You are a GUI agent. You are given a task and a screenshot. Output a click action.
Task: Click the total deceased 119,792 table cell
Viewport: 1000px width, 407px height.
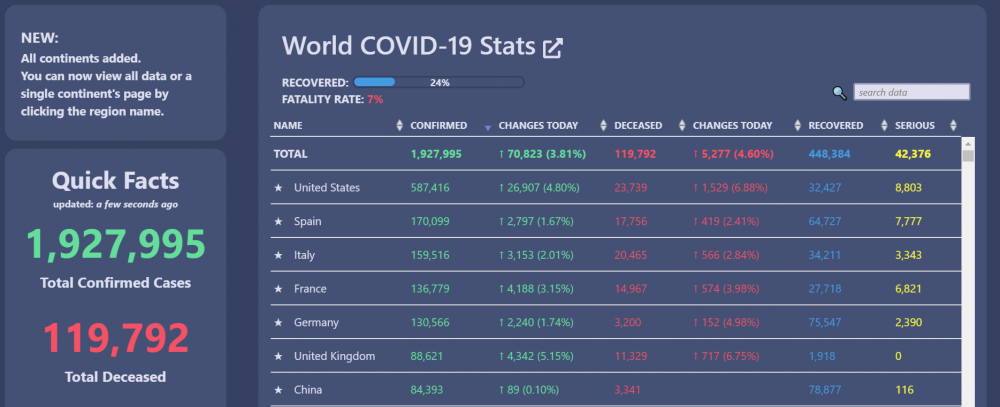(x=635, y=154)
